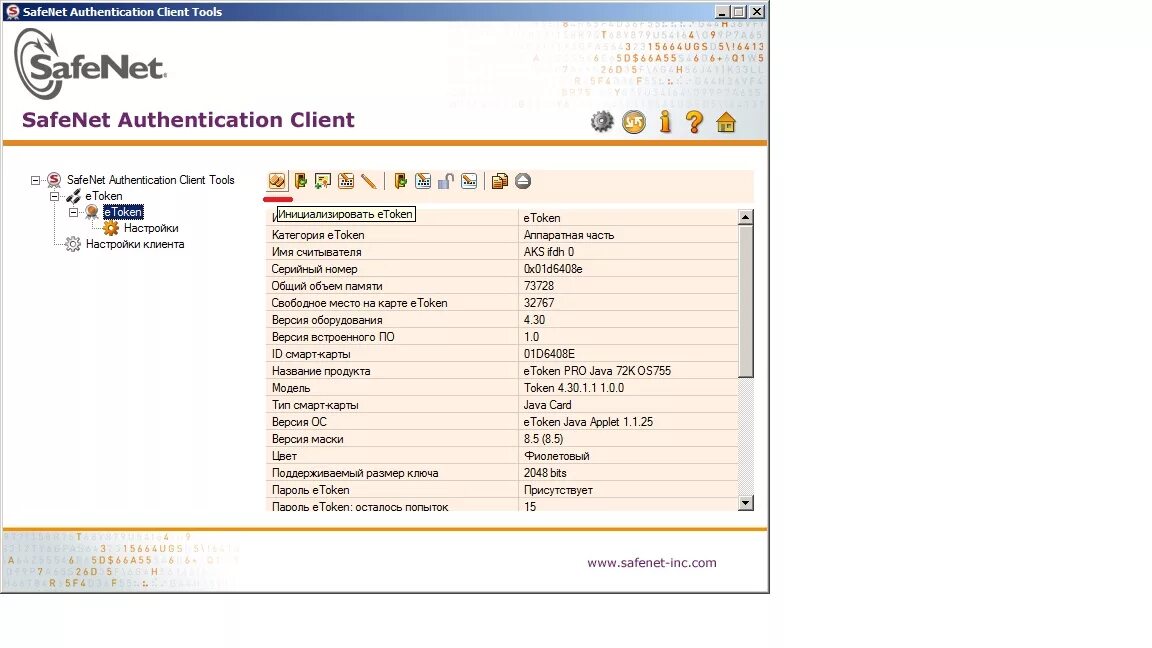Click the free space value 32767
The height and width of the screenshot is (648, 1152).
click(539, 303)
